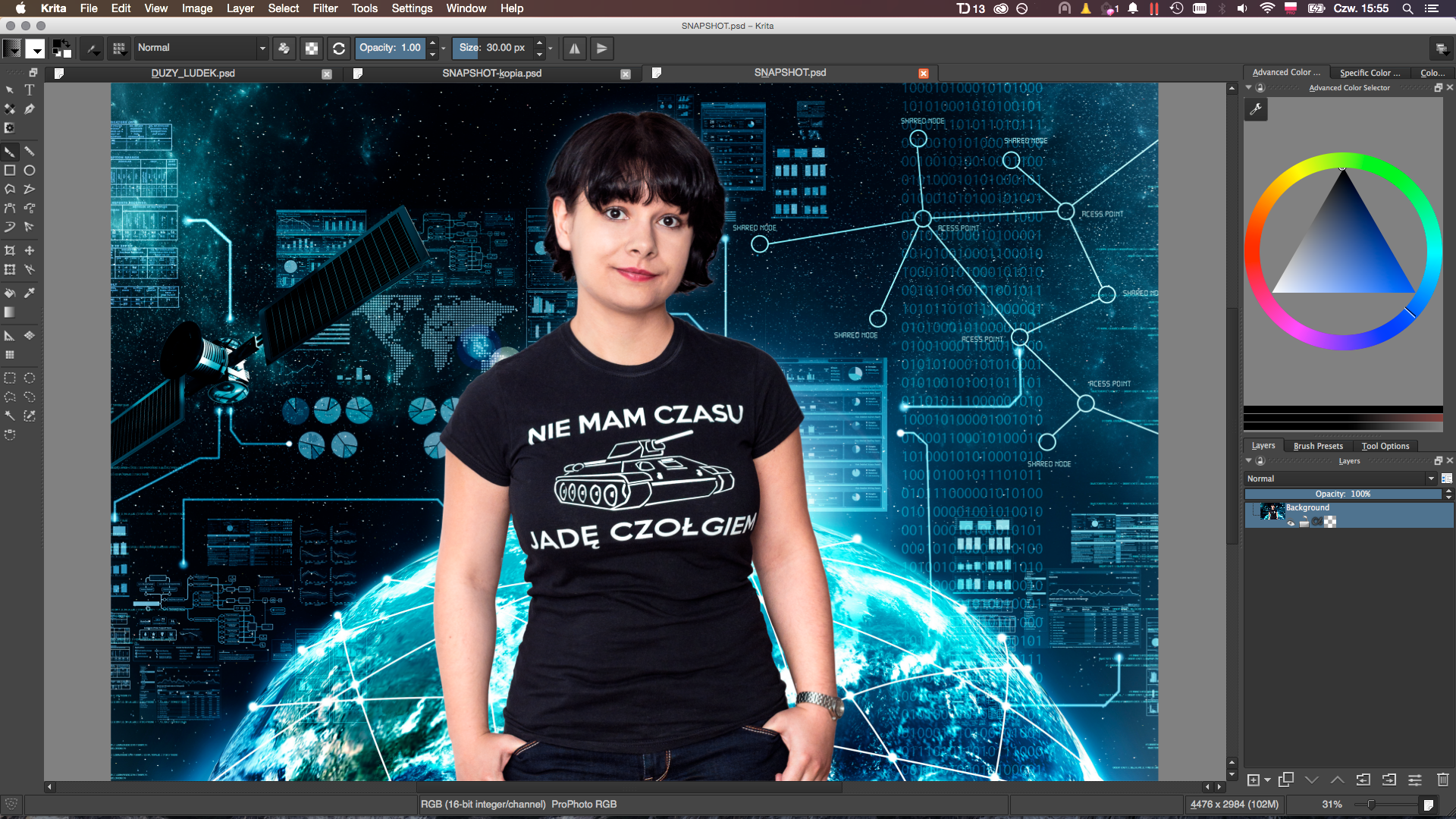The image size is (1456, 819).
Task: Select the Bezier Curve tool
Action: coord(10,208)
